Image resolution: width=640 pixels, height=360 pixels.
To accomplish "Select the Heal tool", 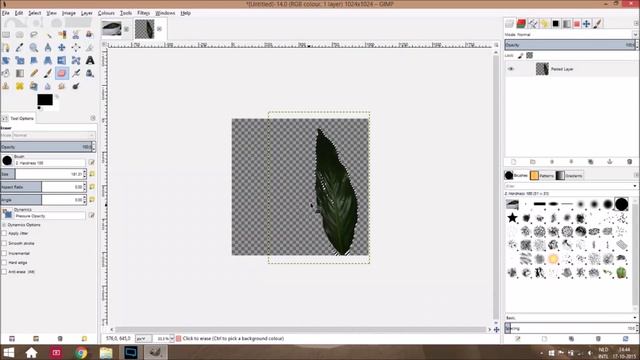I will tap(20, 86).
